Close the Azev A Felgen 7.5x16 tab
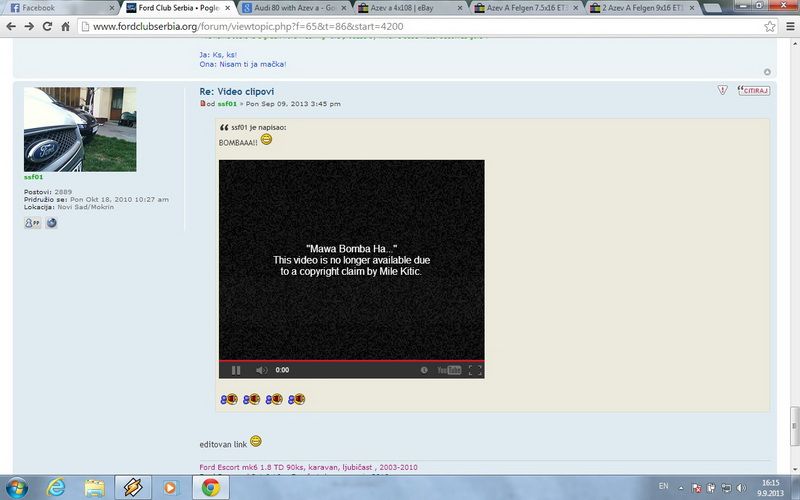This screenshot has width=800, height=500. click(x=576, y=8)
